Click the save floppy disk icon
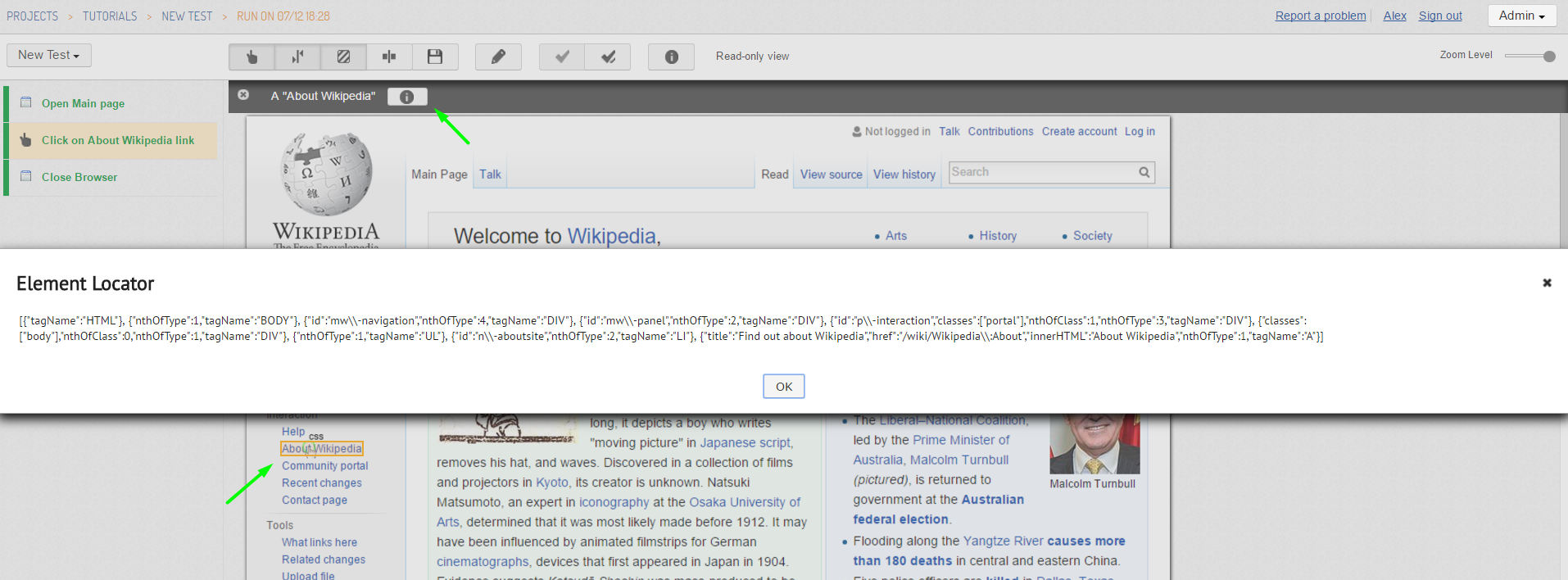This screenshot has height=580, width=1568. pos(435,57)
